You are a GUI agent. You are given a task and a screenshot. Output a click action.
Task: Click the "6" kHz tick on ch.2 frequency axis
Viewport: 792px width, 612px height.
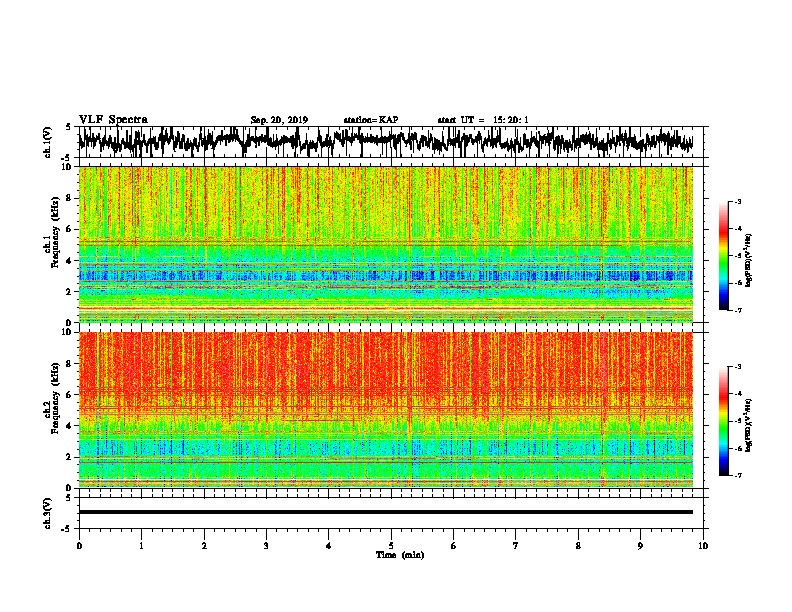click(x=70, y=395)
